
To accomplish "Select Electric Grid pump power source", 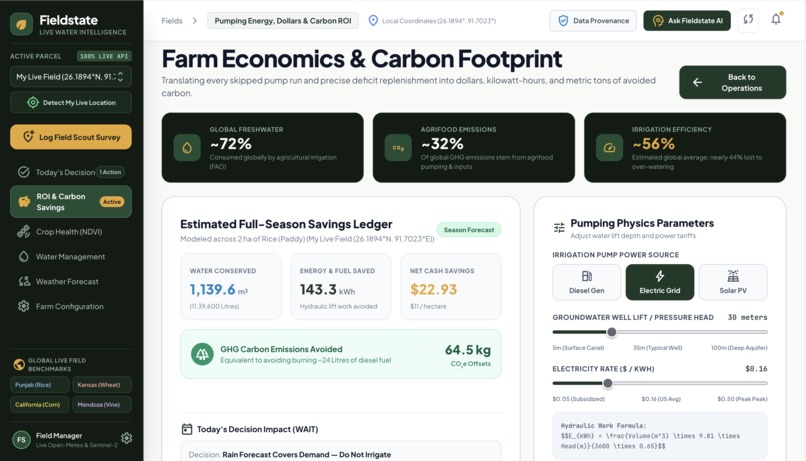I will (x=660, y=282).
